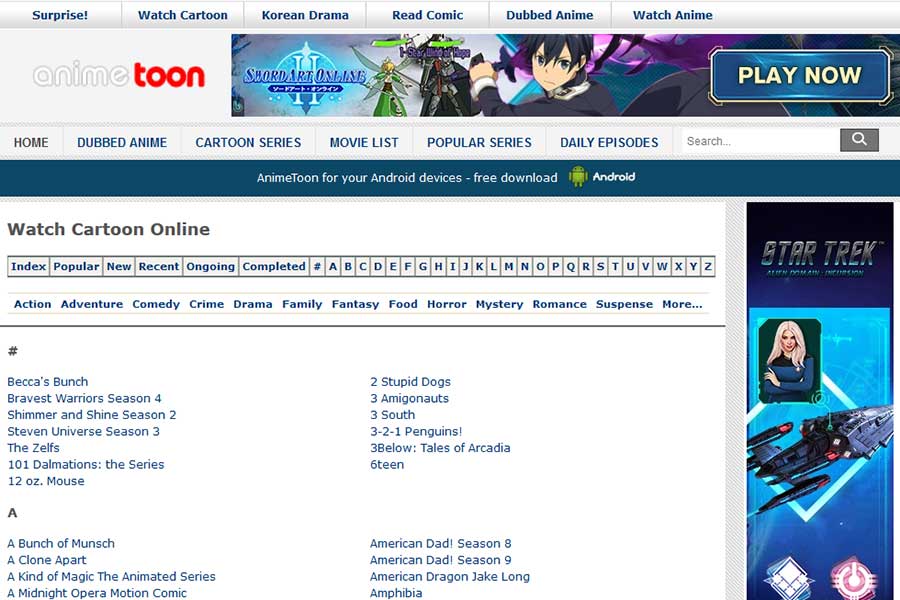Open the Star Trek sidebar advertisement

[x=820, y=401]
